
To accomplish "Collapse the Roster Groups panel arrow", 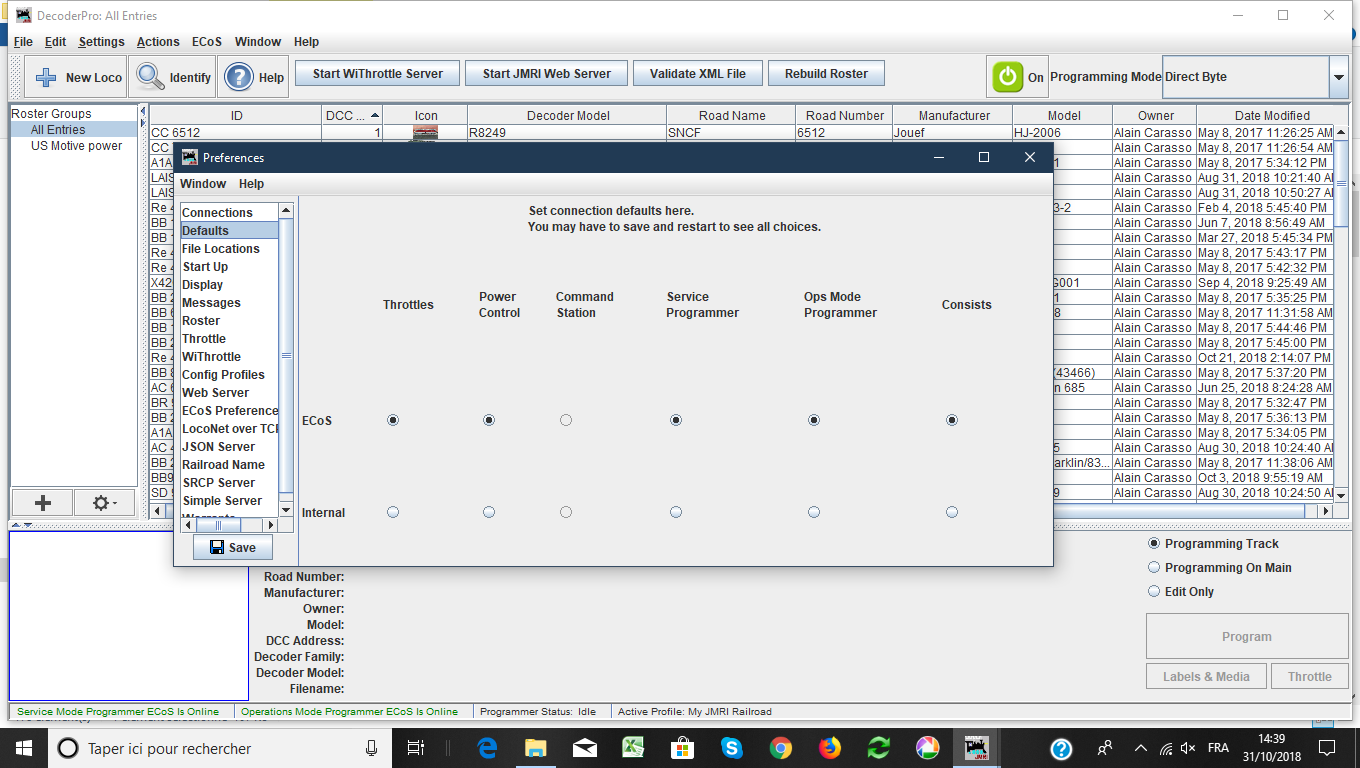I will pyautogui.click(x=142, y=111).
